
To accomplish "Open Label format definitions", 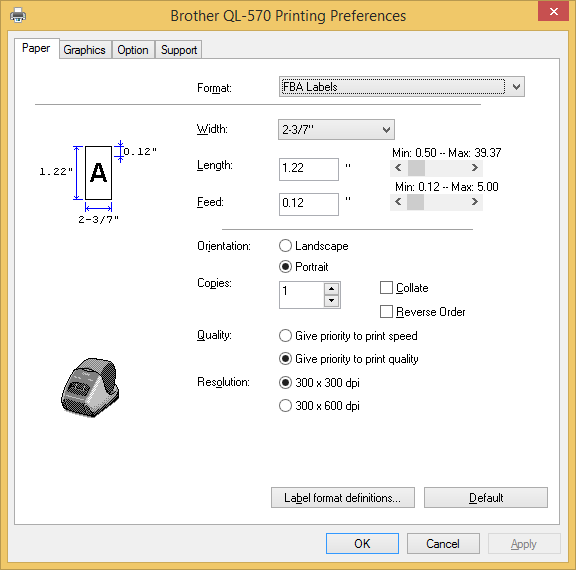I will 343,498.
